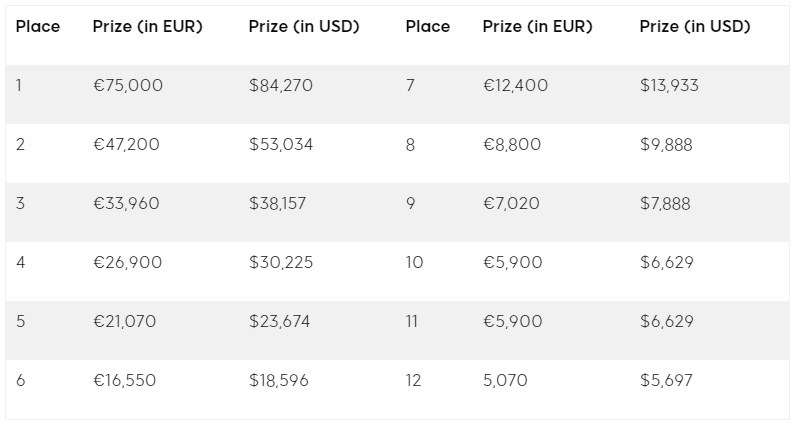Screen dimensions: 799x427
Task: Click the €75,000 first place prize cell
Action: pos(128,86)
